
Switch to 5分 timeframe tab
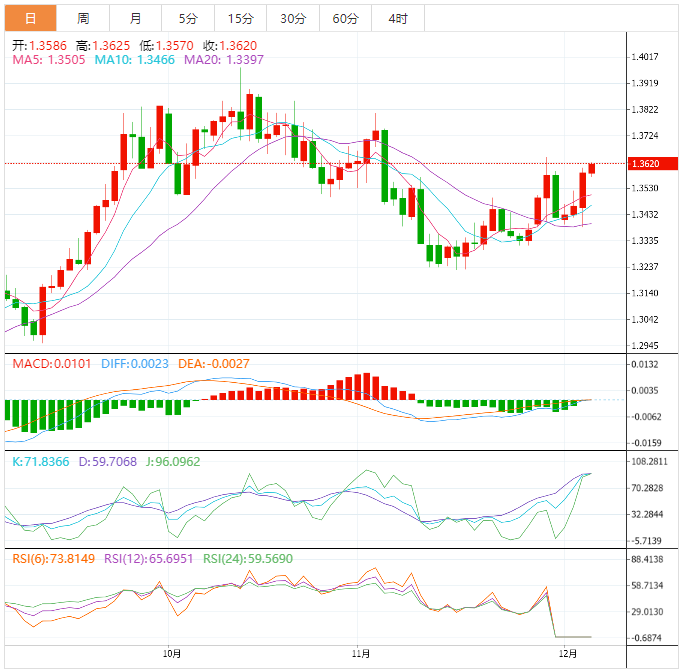188,18
